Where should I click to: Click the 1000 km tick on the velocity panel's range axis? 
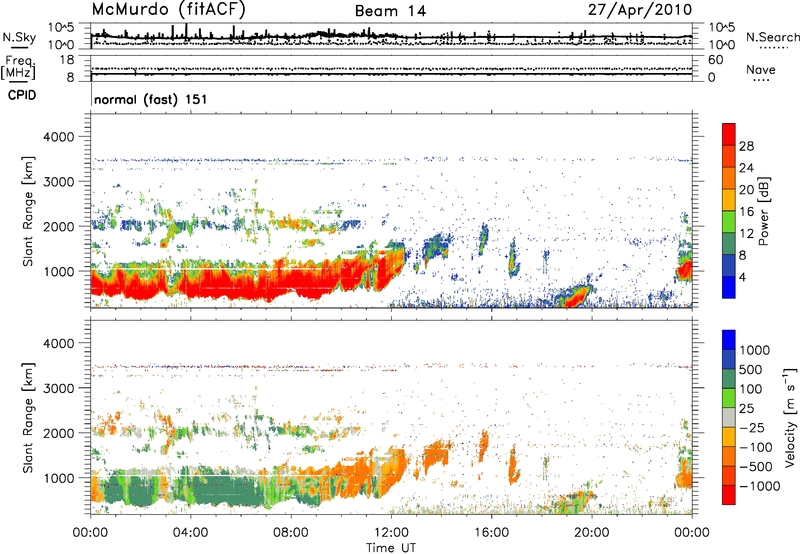pyautogui.click(x=59, y=478)
